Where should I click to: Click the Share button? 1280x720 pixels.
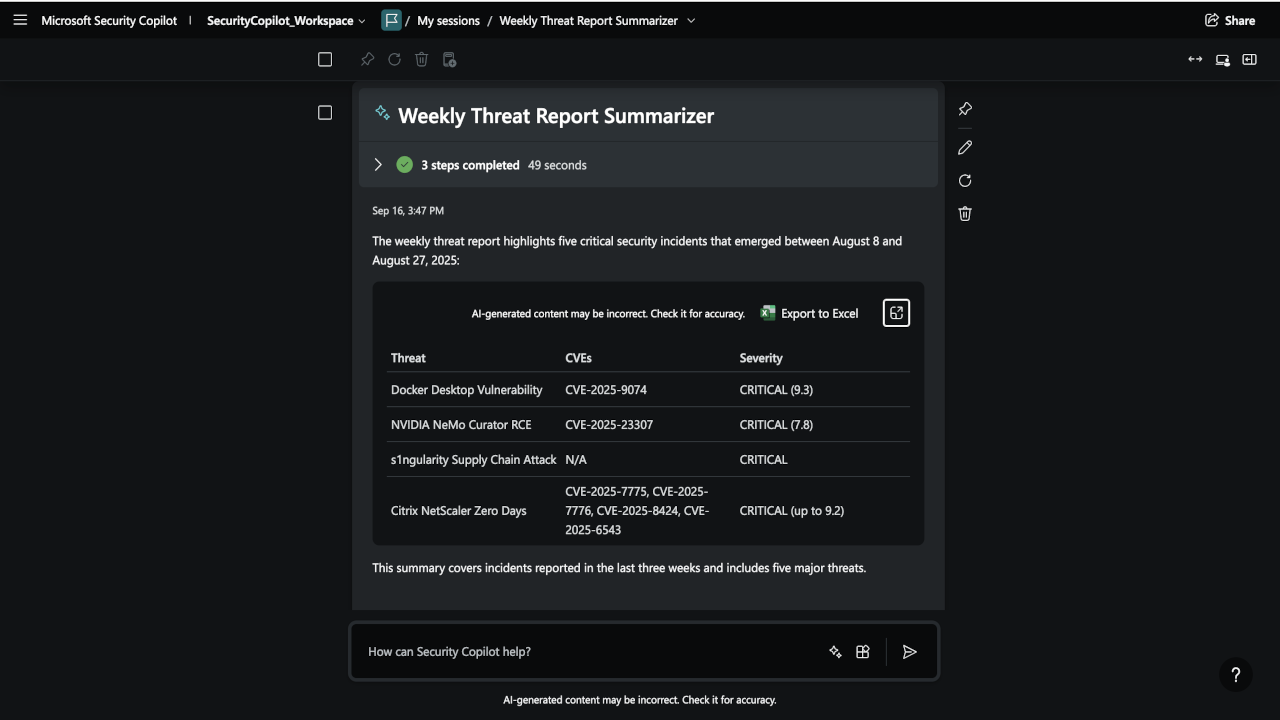(x=1230, y=20)
